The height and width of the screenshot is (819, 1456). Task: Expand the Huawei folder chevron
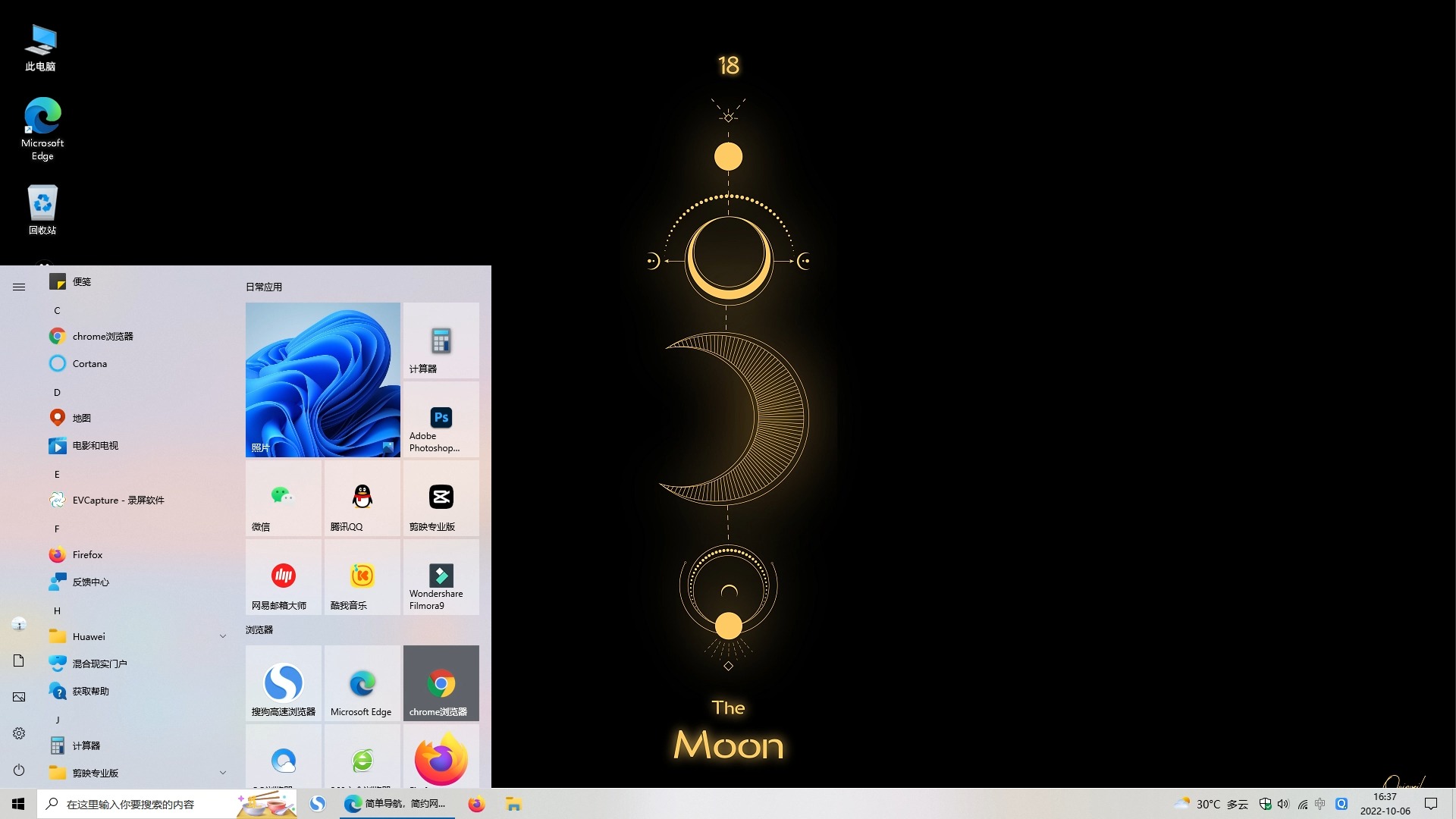point(223,636)
